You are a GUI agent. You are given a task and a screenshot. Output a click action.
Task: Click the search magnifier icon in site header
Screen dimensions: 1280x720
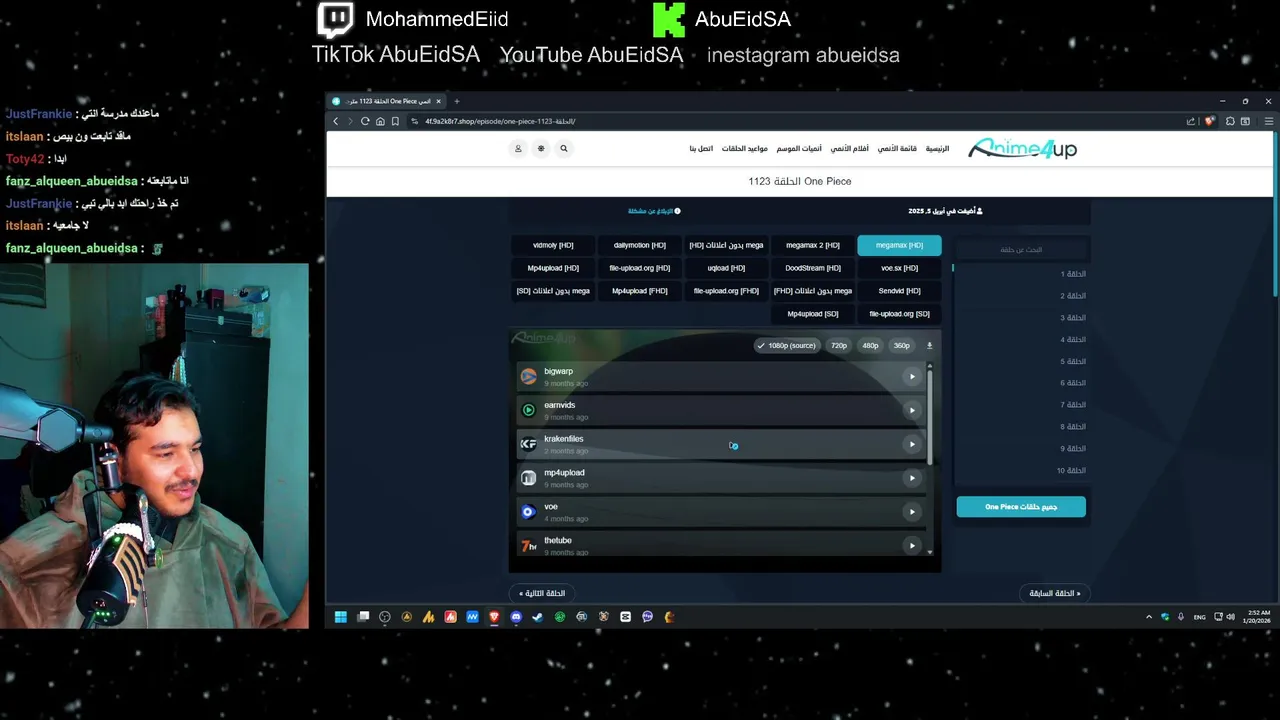click(563, 149)
